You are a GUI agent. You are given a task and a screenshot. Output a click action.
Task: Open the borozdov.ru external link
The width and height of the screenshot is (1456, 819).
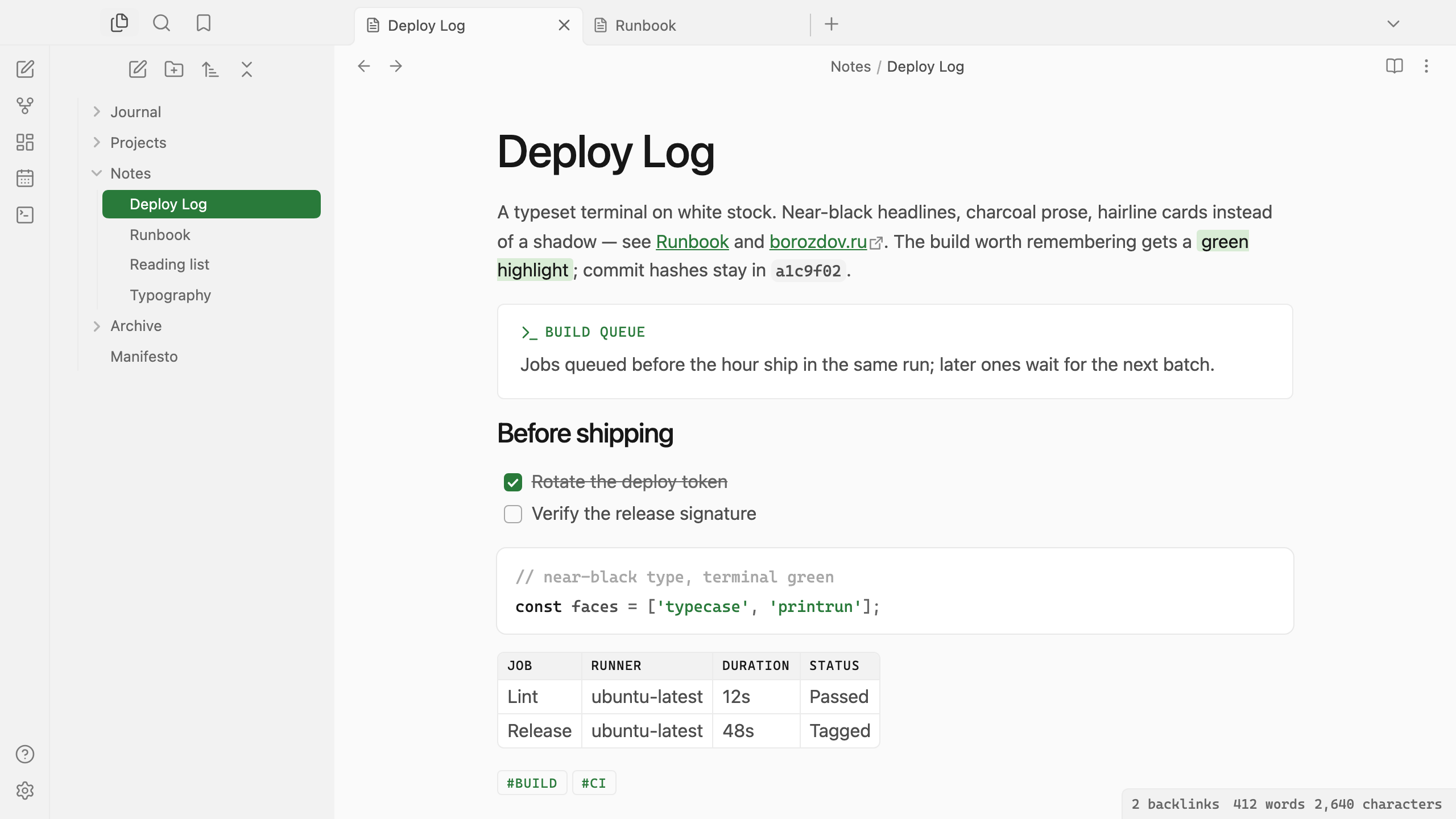click(818, 242)
